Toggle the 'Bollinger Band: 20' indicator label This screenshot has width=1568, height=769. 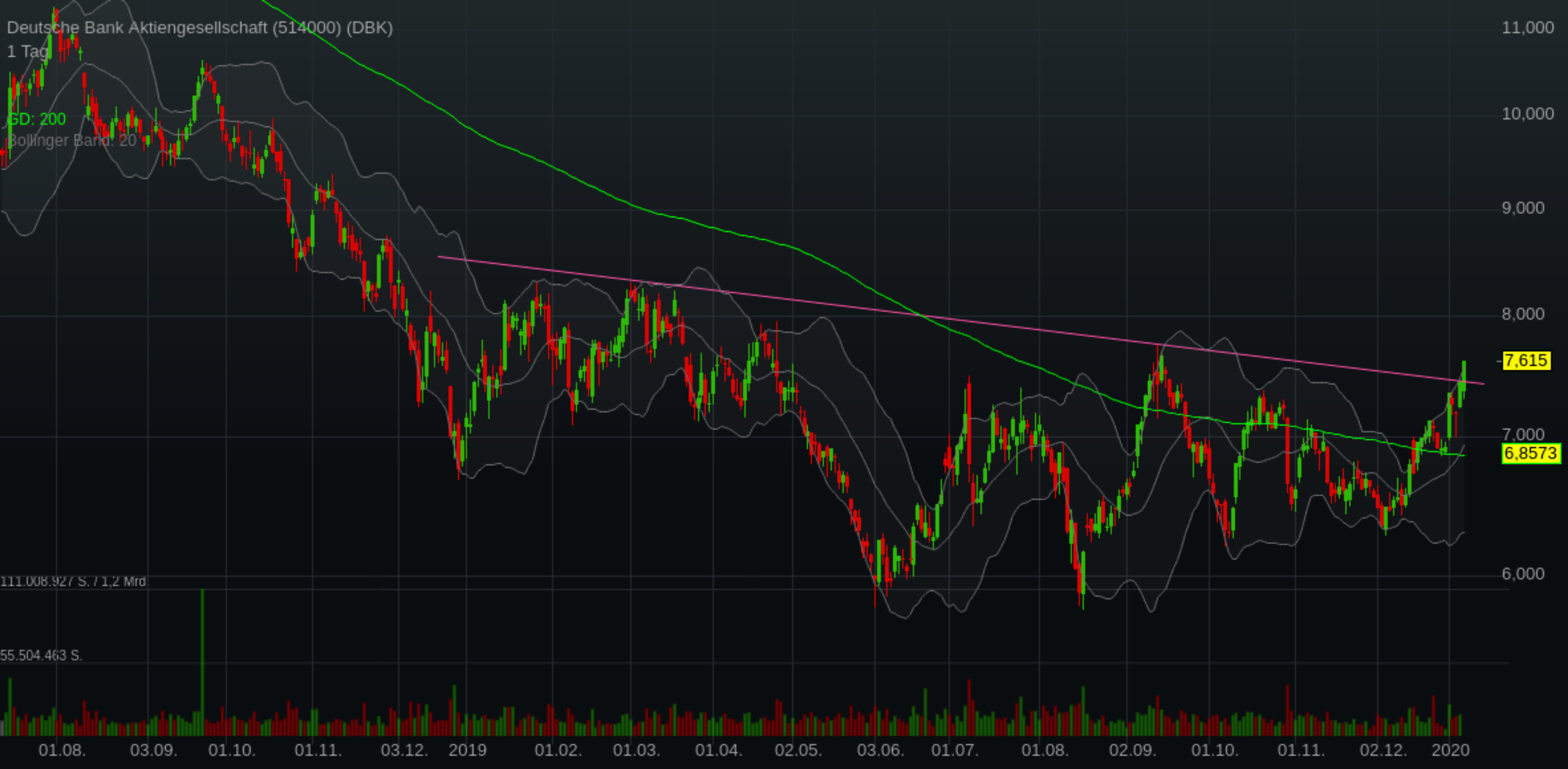point(72,141)
